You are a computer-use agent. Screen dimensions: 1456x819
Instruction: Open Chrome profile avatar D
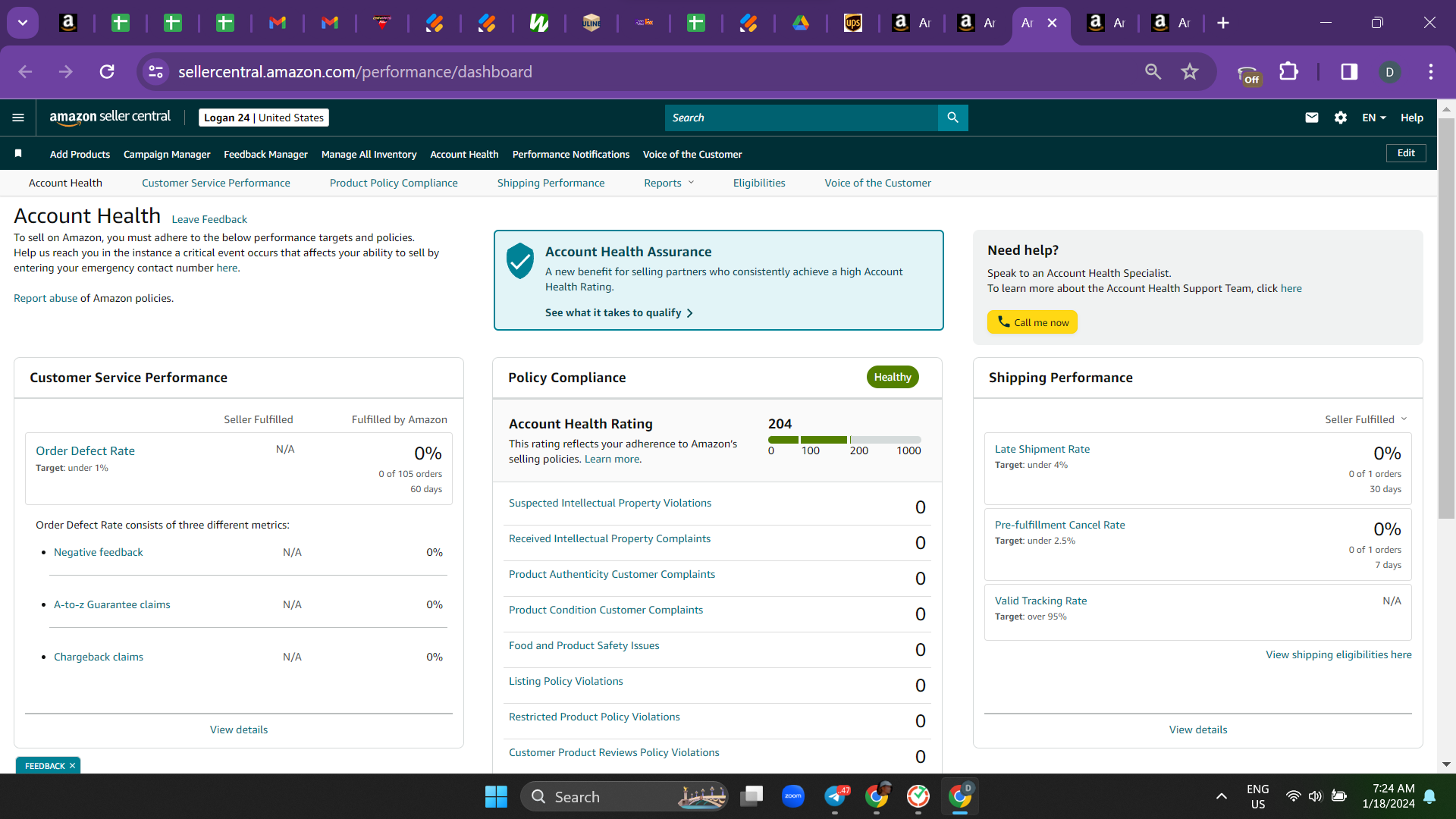(1389, 71)
